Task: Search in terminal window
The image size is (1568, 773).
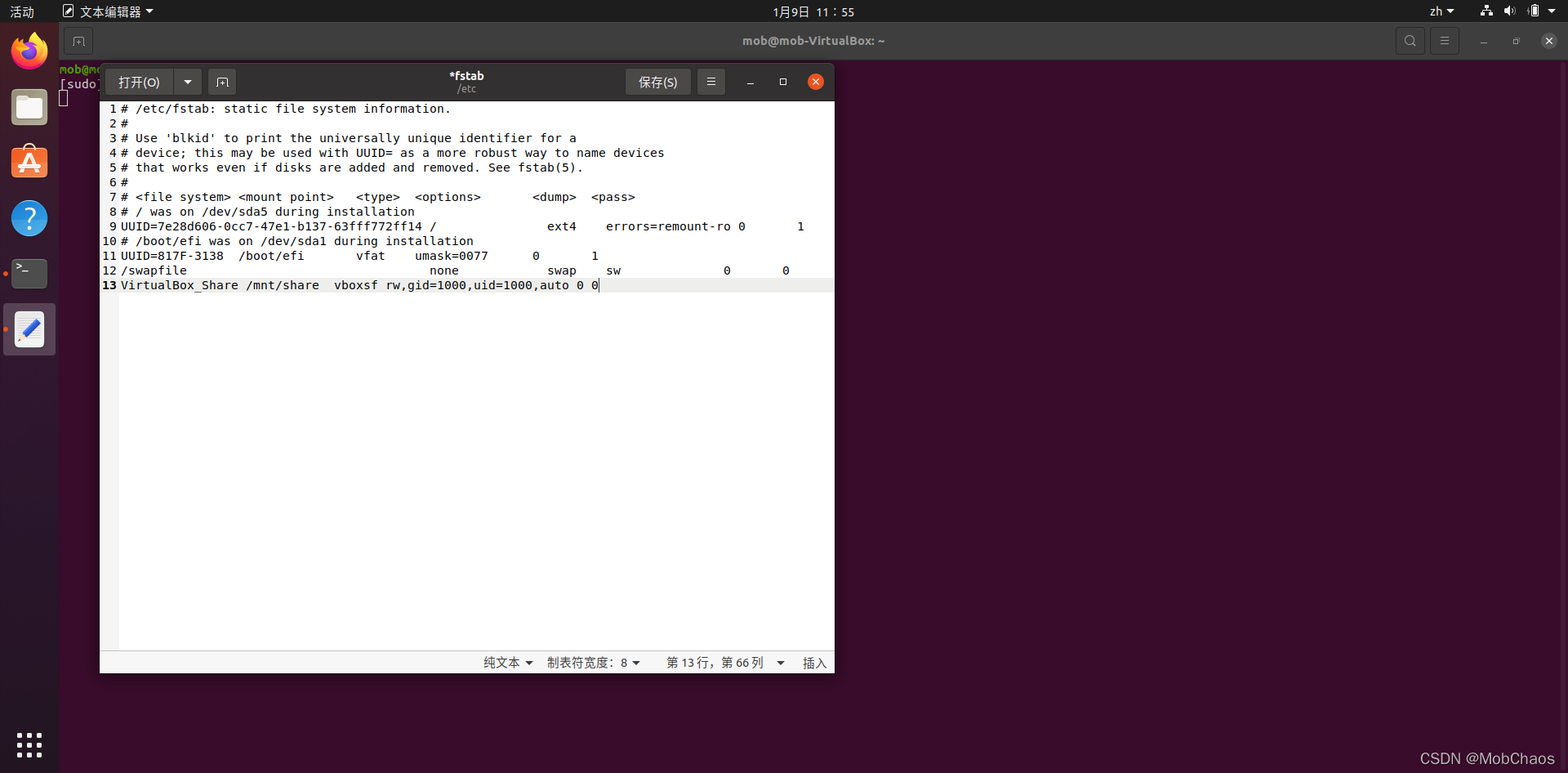Action: pos(1410,41)
